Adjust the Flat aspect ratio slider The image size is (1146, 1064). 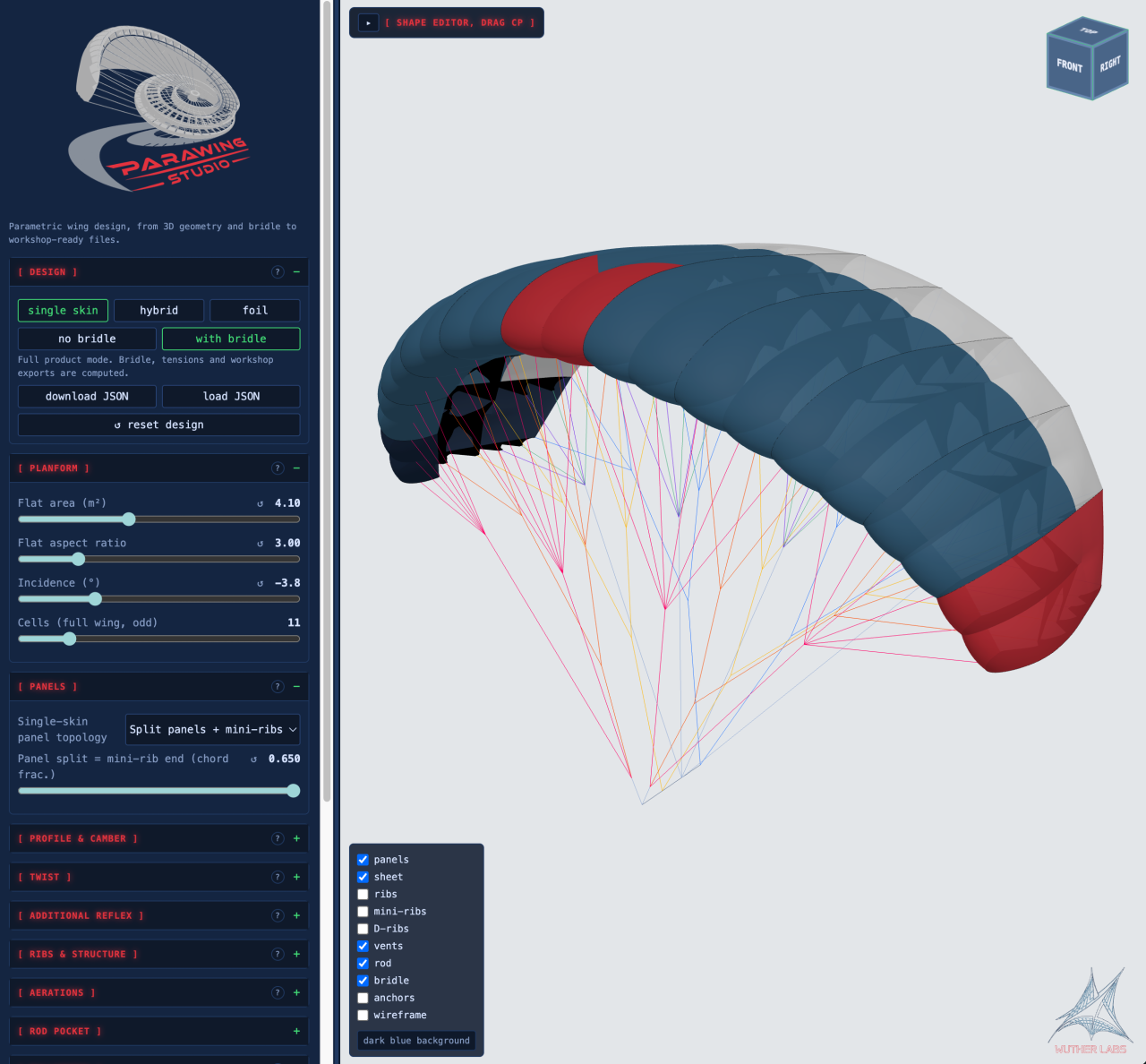159,559
